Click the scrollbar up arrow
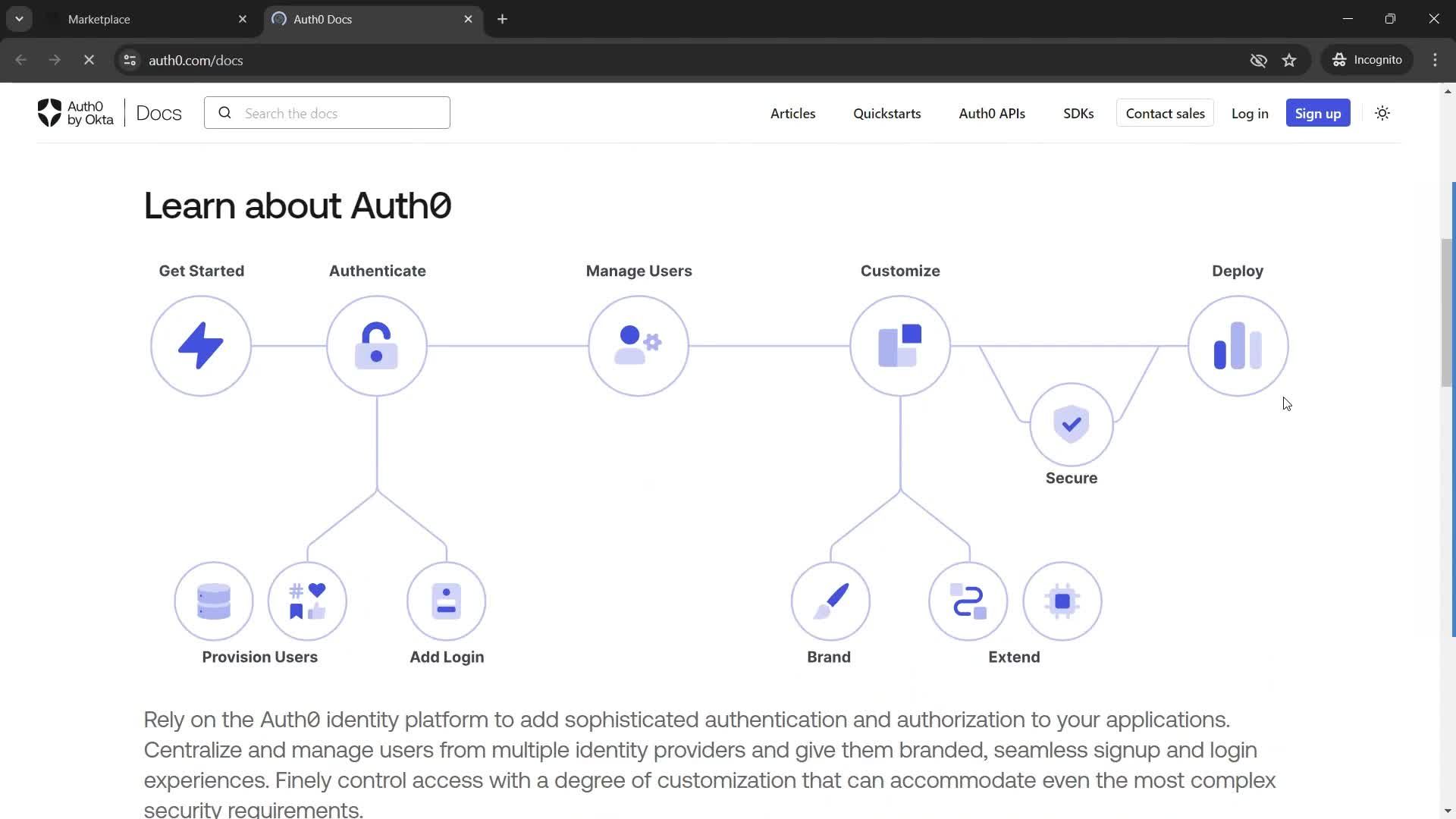The width and height of the screenshot is (1456, 819). click(1448, 91)
